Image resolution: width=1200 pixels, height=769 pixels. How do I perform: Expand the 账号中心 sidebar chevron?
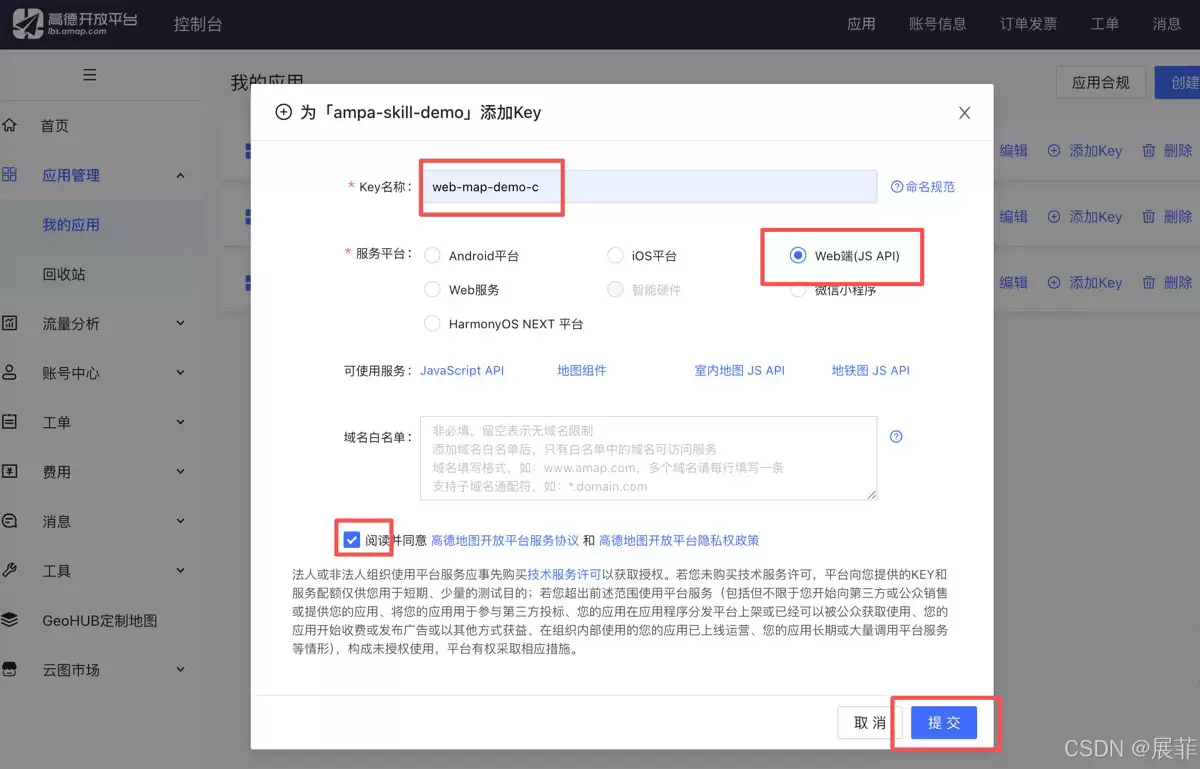tap(181, 373)
